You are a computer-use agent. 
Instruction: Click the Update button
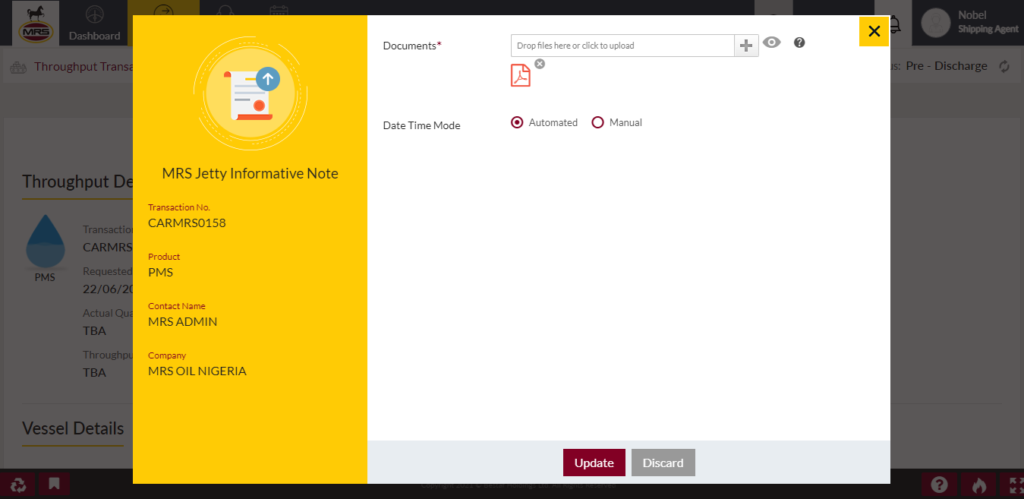pos(594,462)
